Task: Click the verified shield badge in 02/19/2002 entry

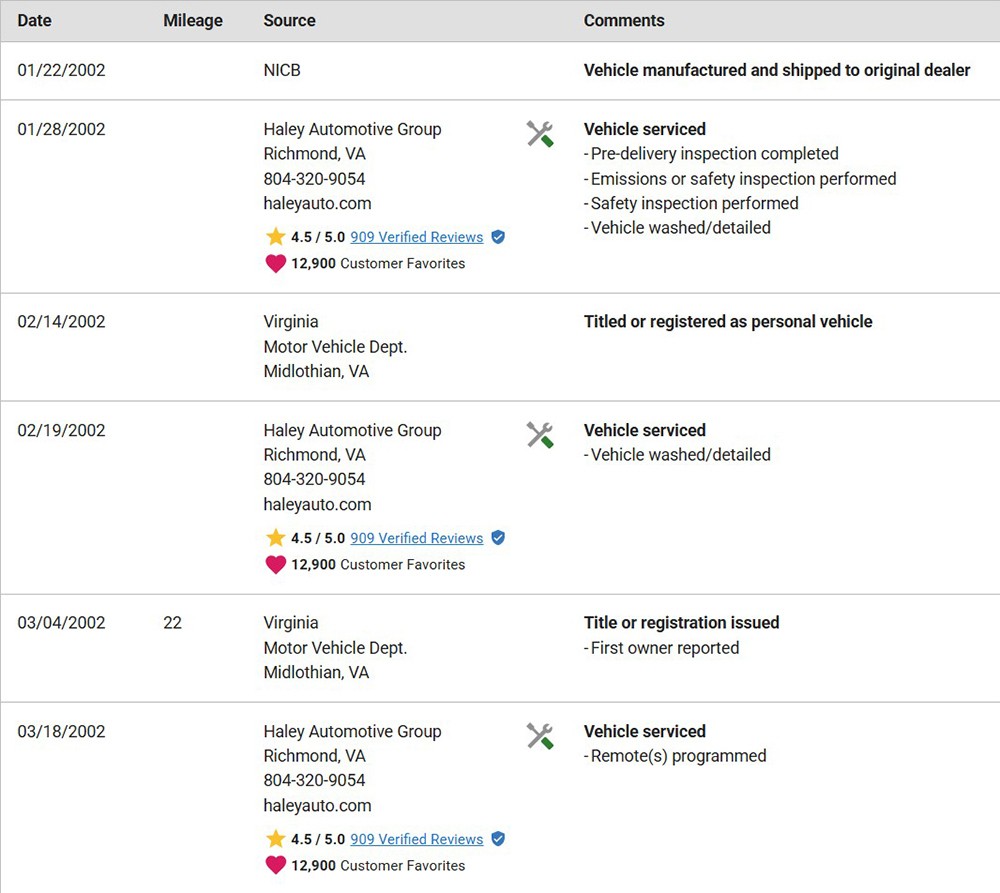Action: tap(498, 538)
